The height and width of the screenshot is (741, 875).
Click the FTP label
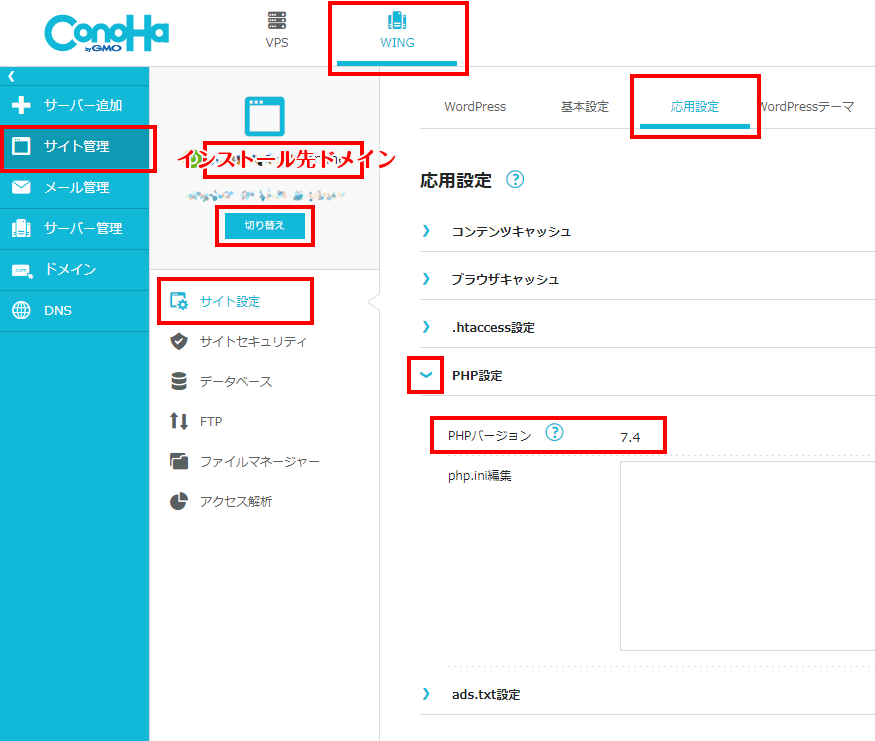pos(211,421)
